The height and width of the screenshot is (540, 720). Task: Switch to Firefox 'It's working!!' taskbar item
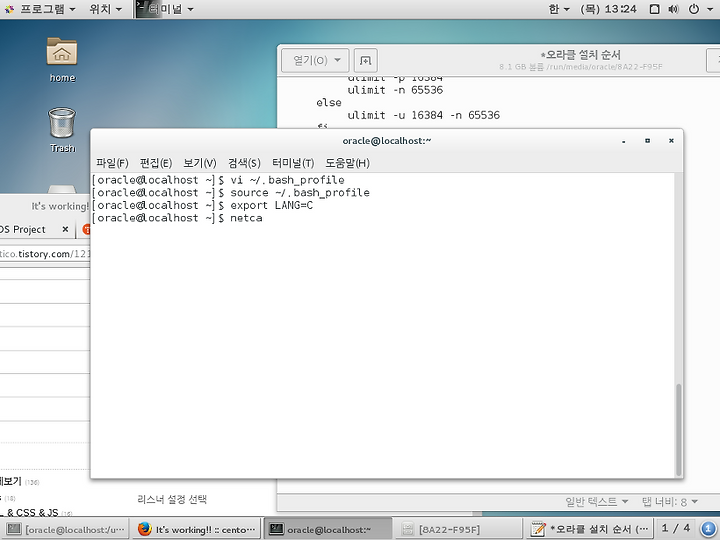[x=196, y=529]
